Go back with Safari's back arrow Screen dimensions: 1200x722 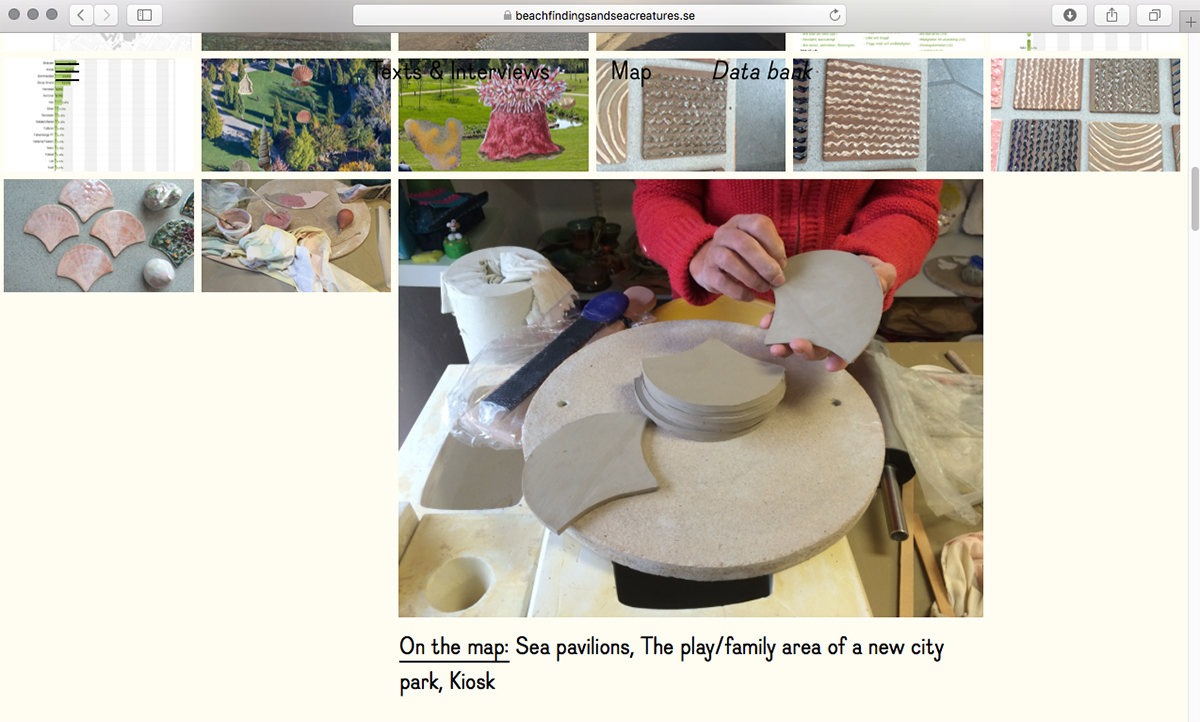click(x=81, y=15)
